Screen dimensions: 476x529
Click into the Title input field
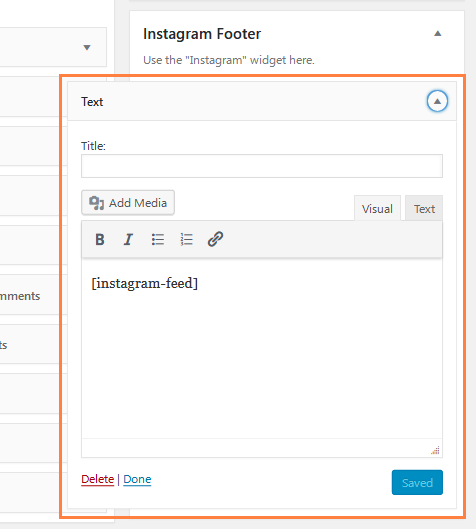tap(262, 166)
